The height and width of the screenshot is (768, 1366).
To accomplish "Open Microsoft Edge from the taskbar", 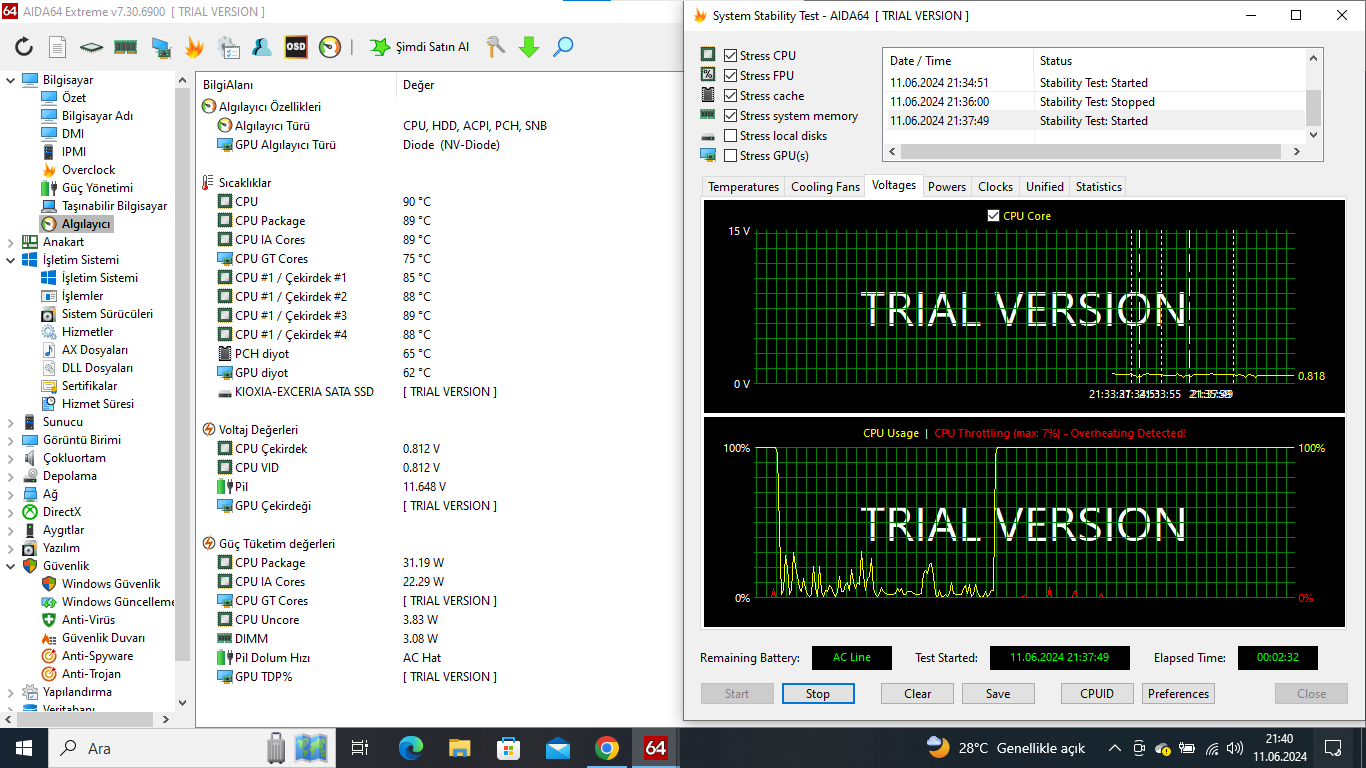I will click(x=410, y=748).
